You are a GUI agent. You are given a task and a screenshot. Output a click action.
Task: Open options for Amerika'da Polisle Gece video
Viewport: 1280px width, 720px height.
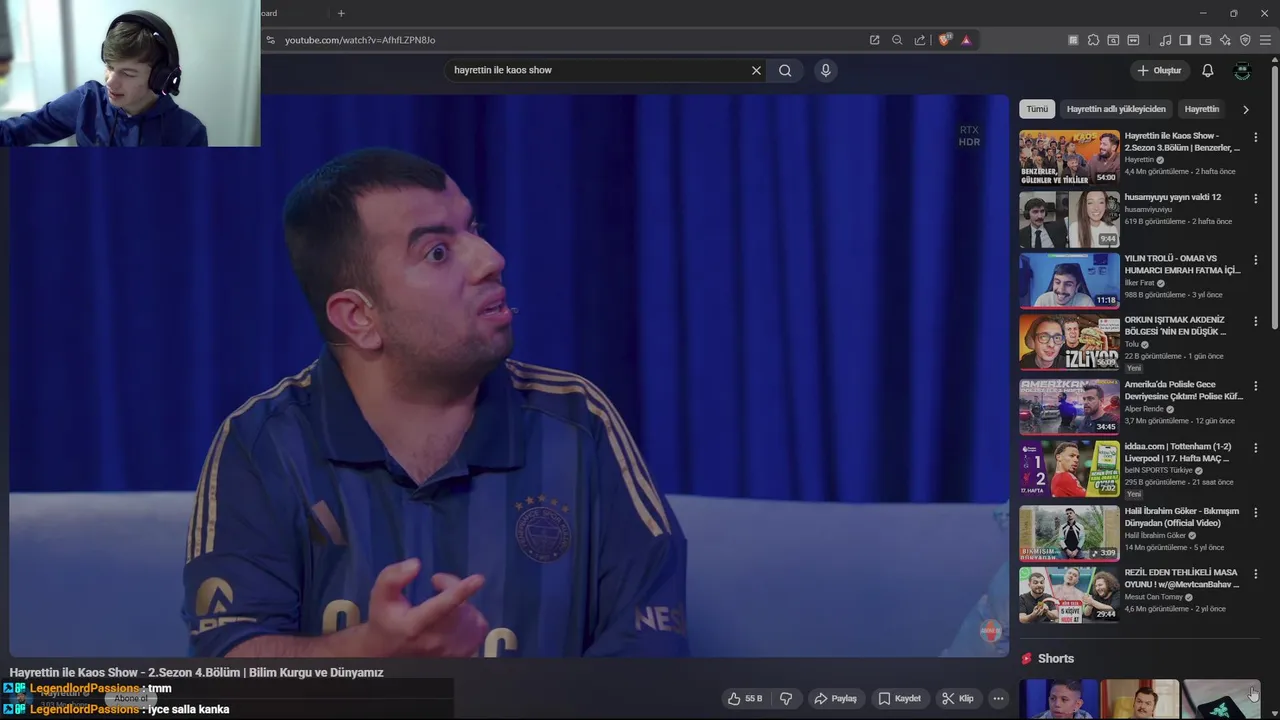[x=1256, y=386]
